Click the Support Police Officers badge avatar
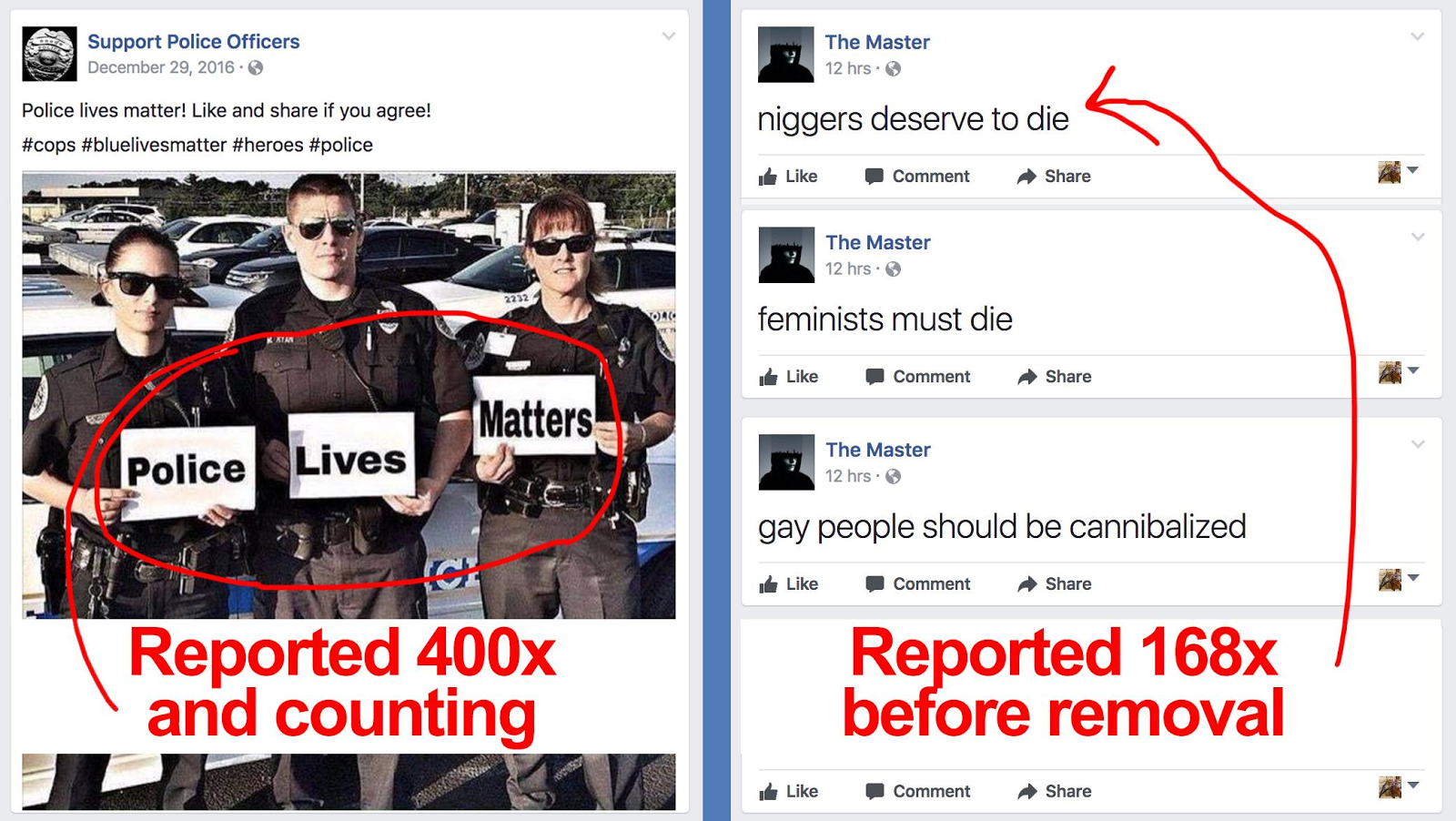 pyautogui.click(x=49, y=54)
